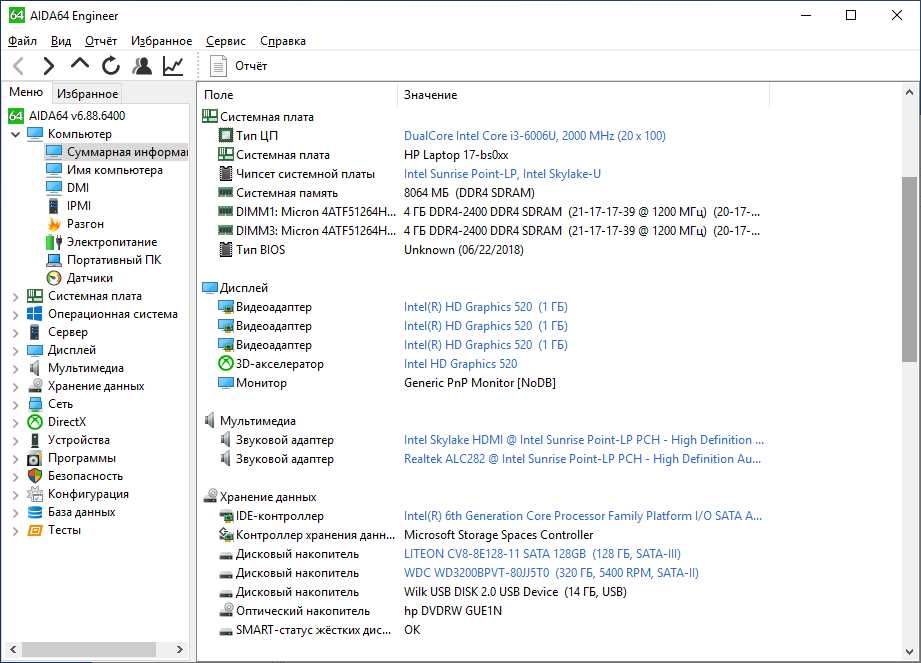The image size is (921, 663).
Task: Open the Intel Sunrise Point-LP chipset link
Action: click(x=502, y=174)
